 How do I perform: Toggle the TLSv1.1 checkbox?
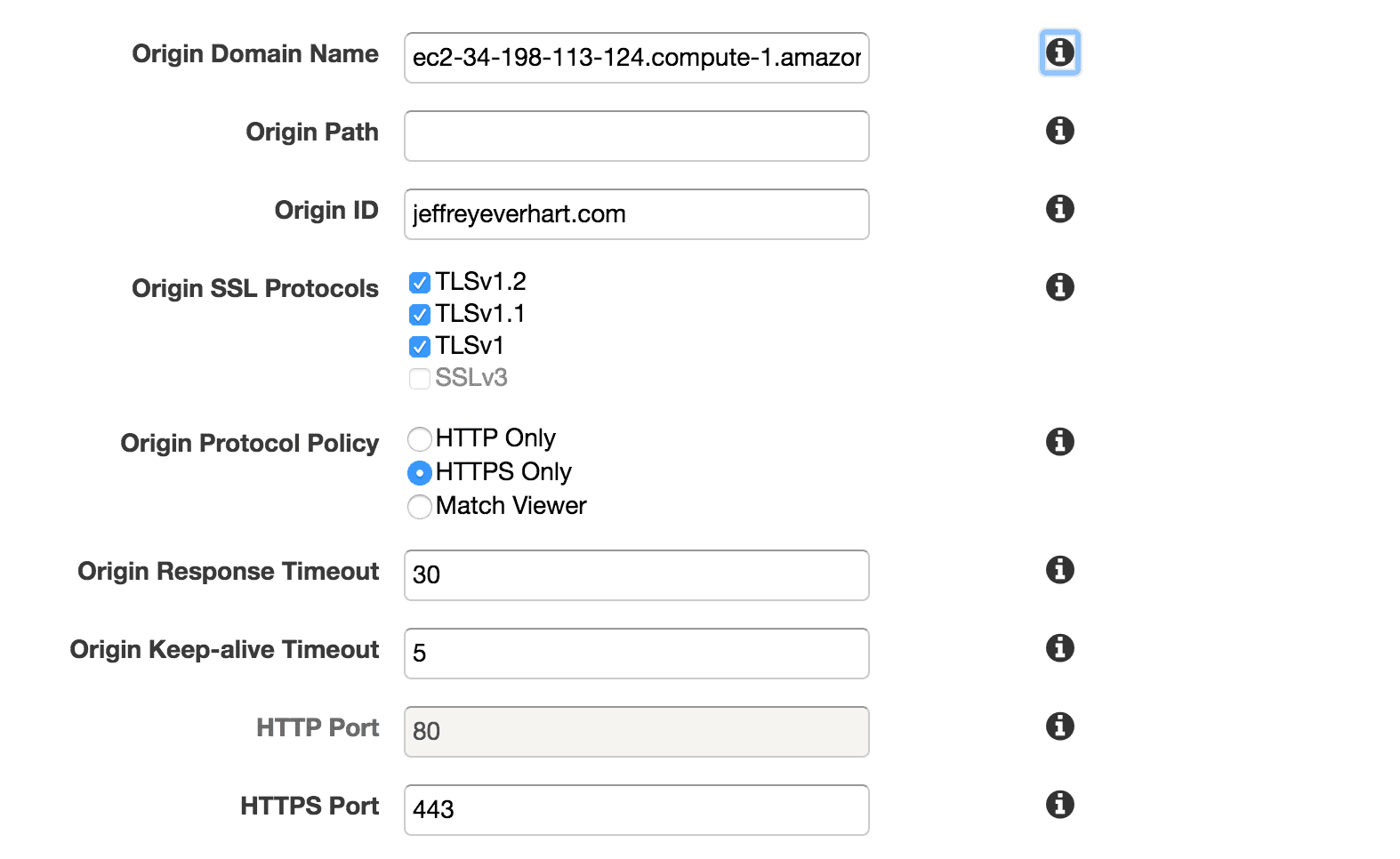coord(420,315)
